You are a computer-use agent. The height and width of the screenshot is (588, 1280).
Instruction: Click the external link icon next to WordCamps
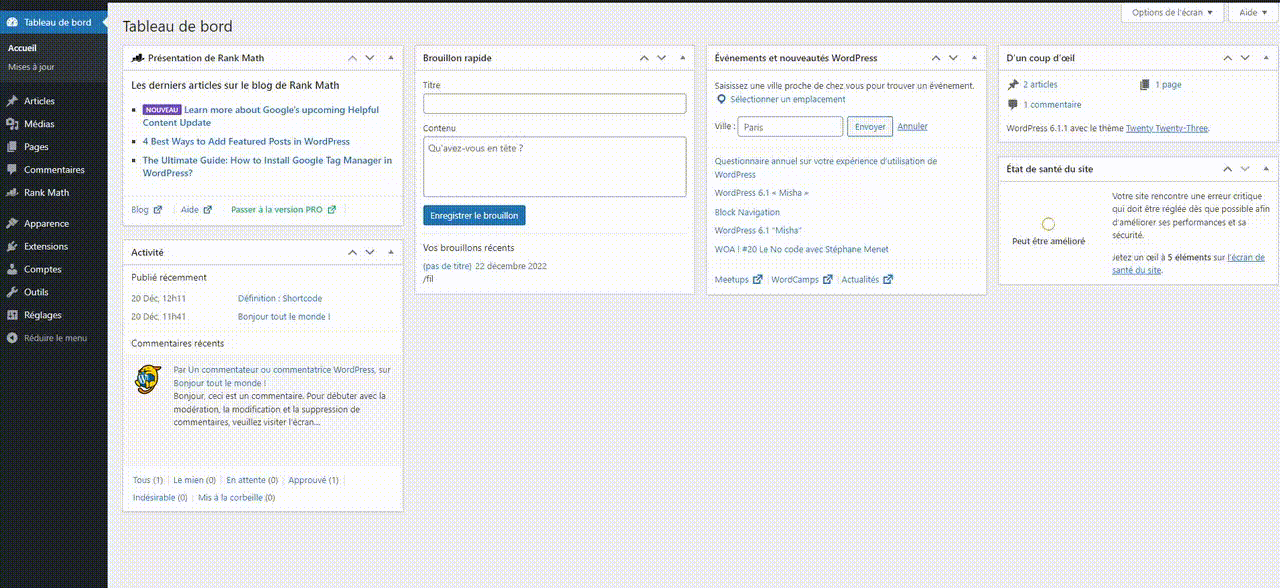(x=827, y=280)
